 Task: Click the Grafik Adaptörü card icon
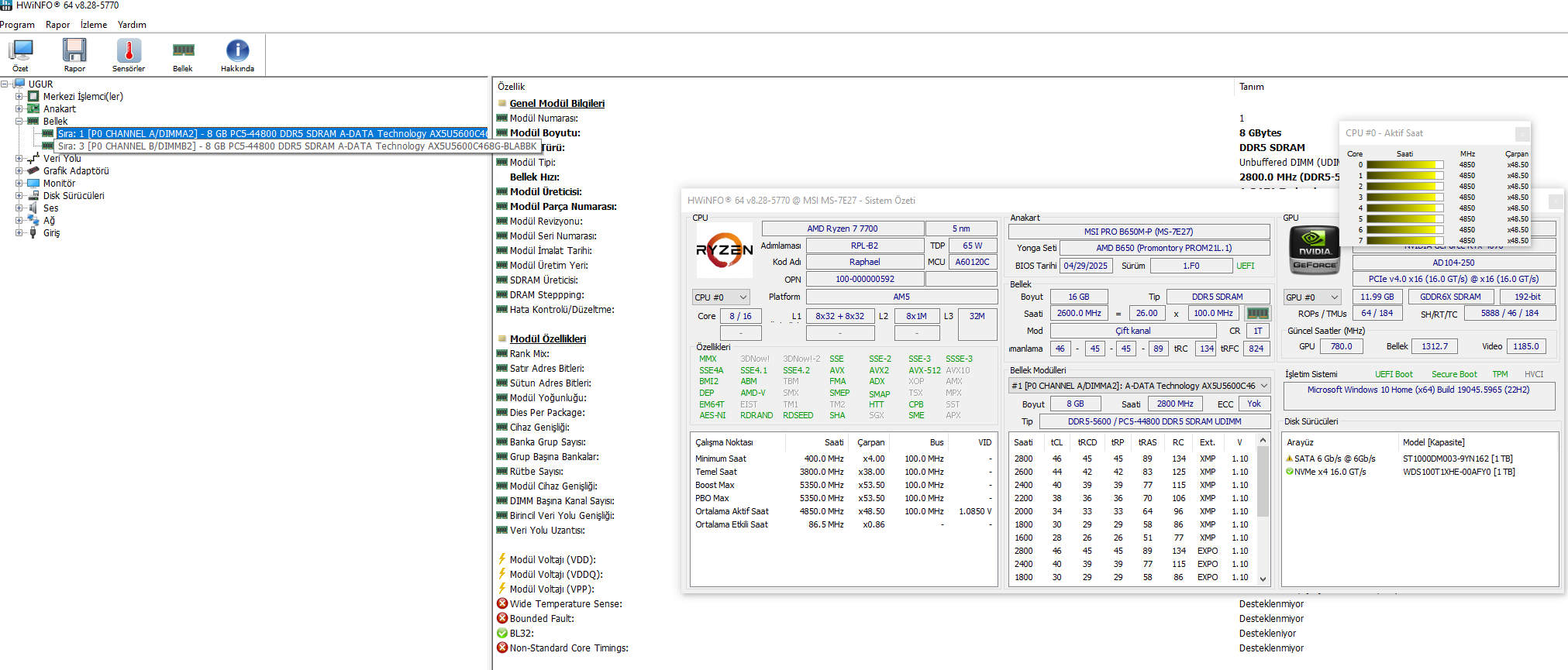click(33, 170)
